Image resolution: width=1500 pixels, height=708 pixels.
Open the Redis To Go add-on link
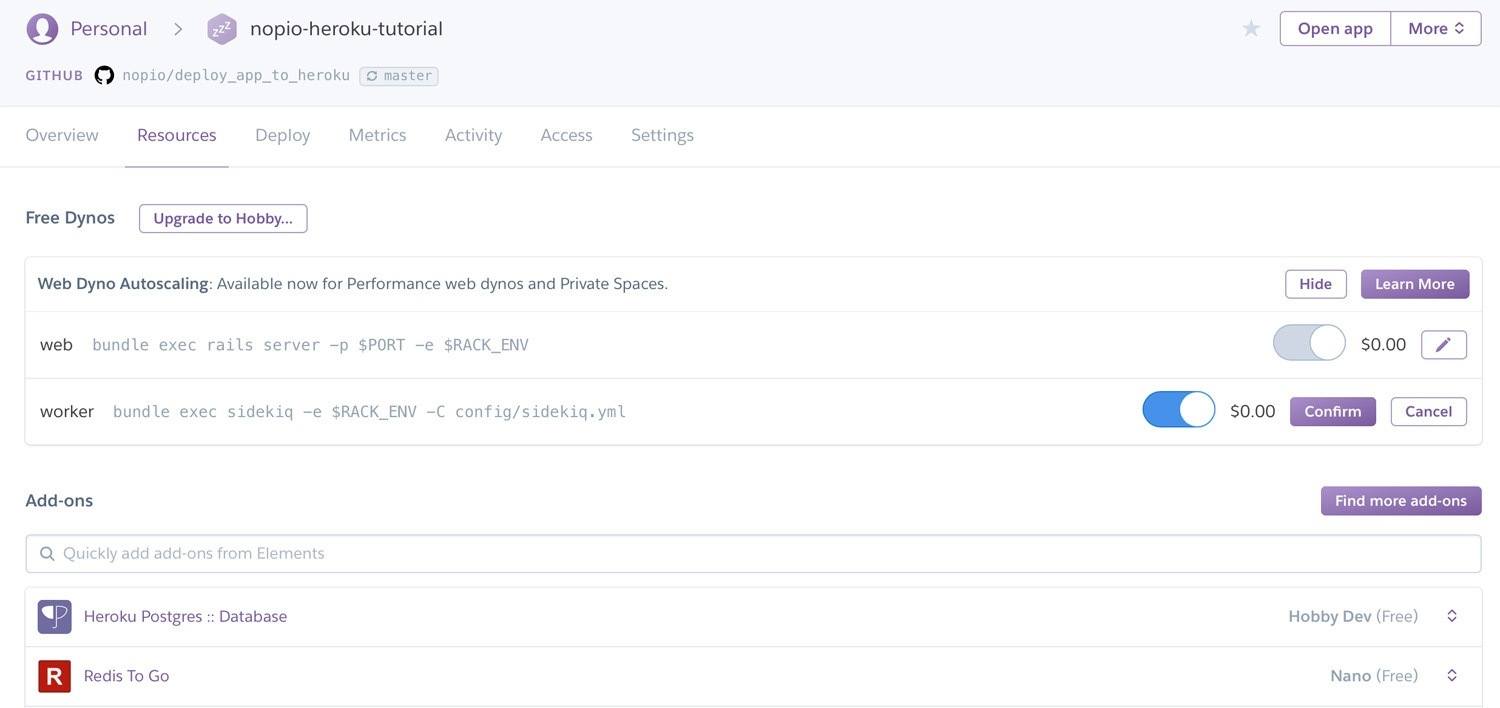pyautogui.click(x=126, y=676)
